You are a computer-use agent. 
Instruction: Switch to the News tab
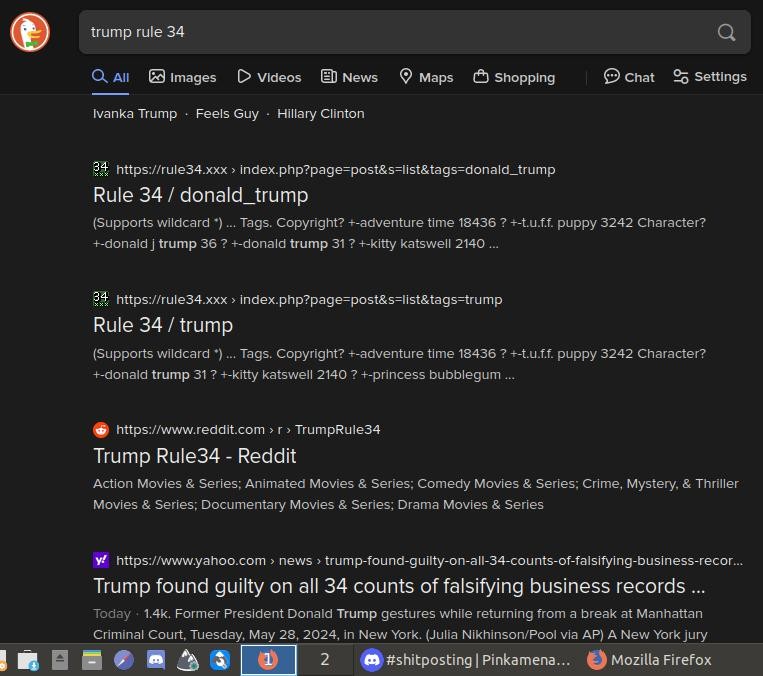[349, 77]
